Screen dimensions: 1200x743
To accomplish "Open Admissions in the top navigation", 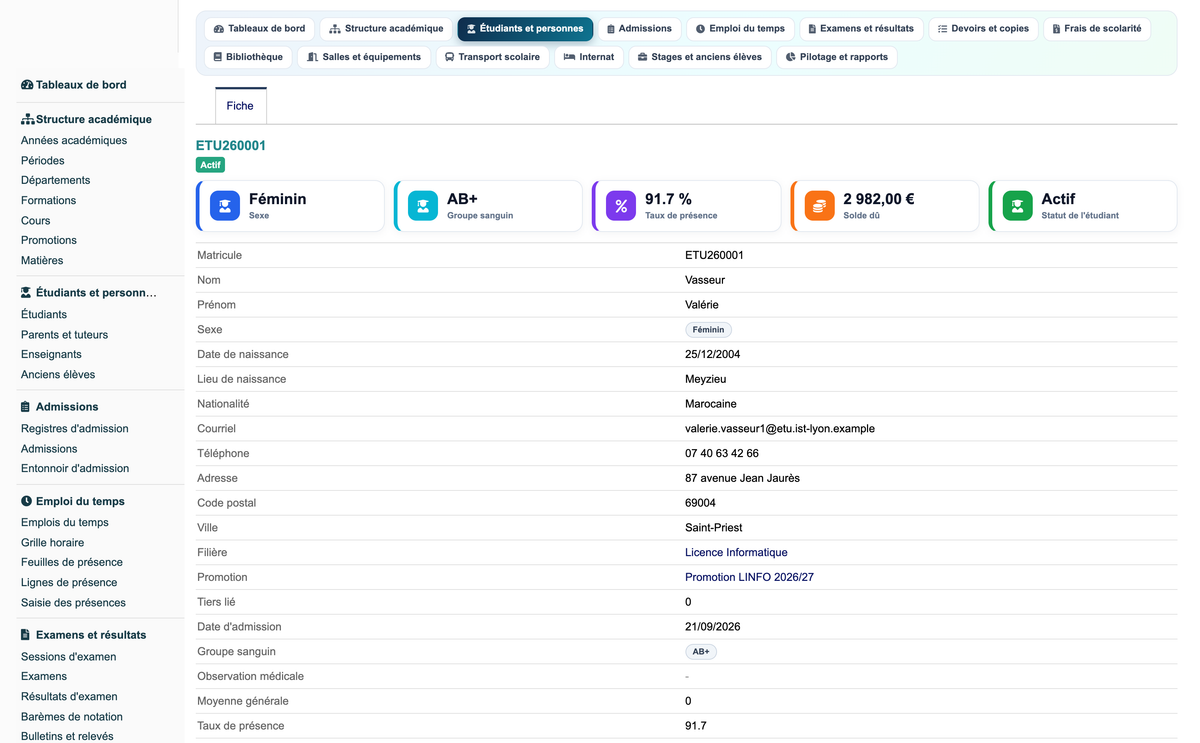I will [640, 29].
